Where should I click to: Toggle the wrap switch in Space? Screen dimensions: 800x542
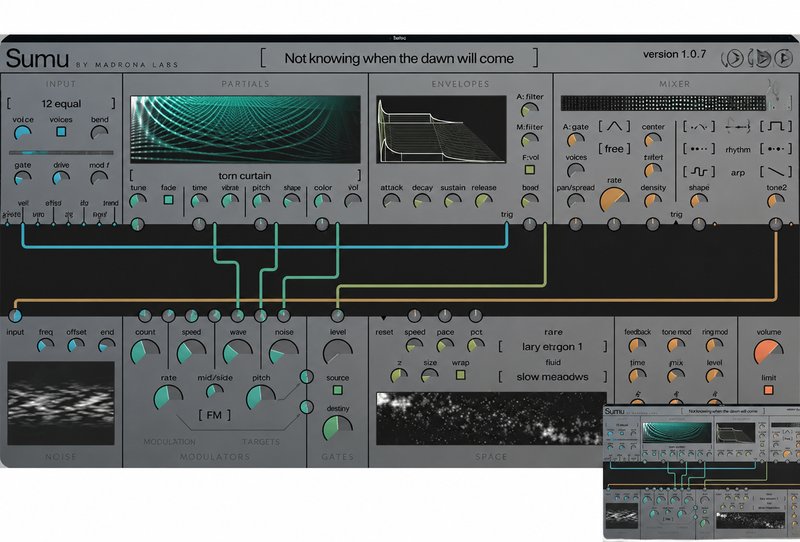[460, 375]
